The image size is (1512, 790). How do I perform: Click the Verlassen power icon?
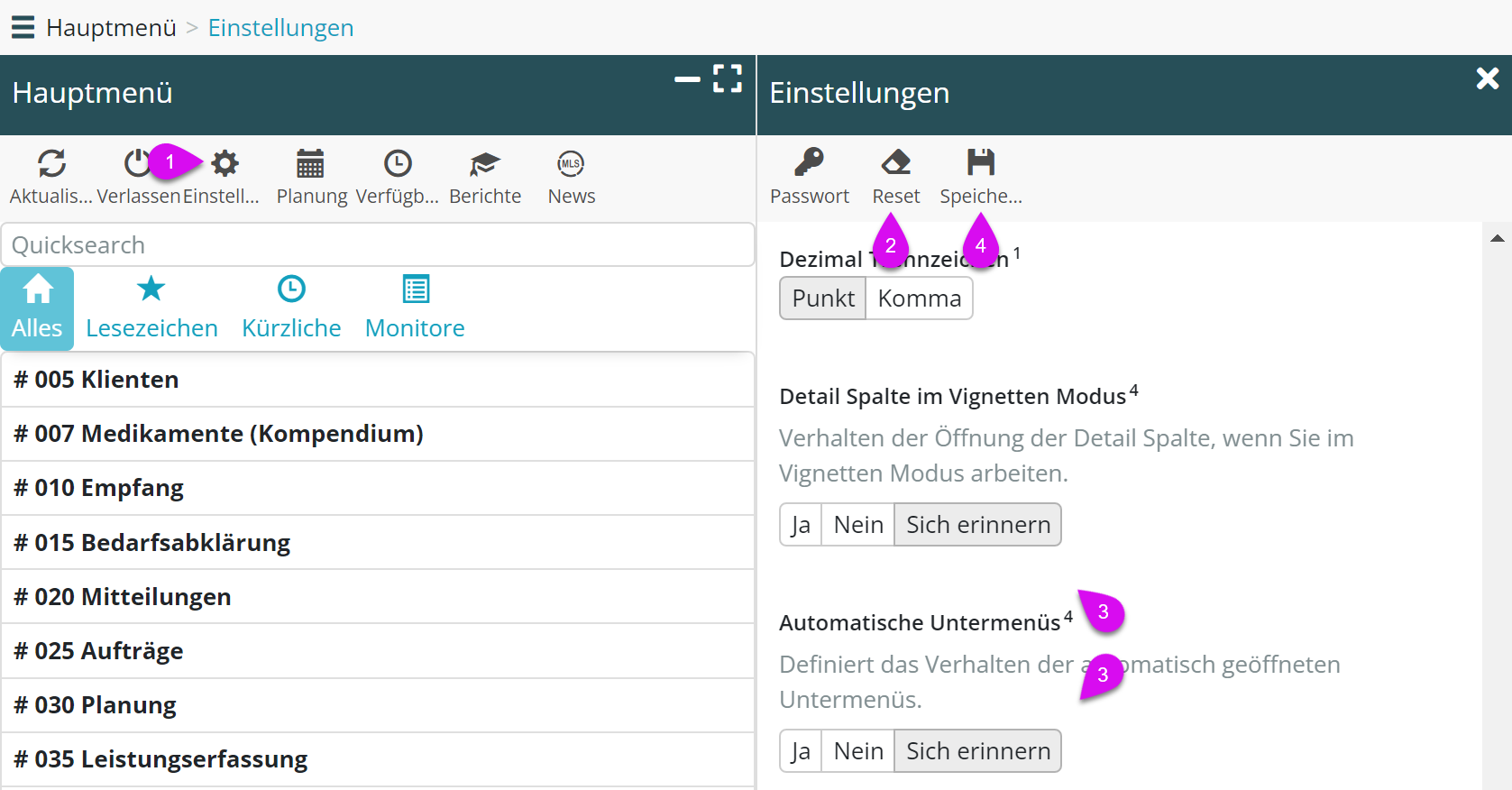click(136, 164)
